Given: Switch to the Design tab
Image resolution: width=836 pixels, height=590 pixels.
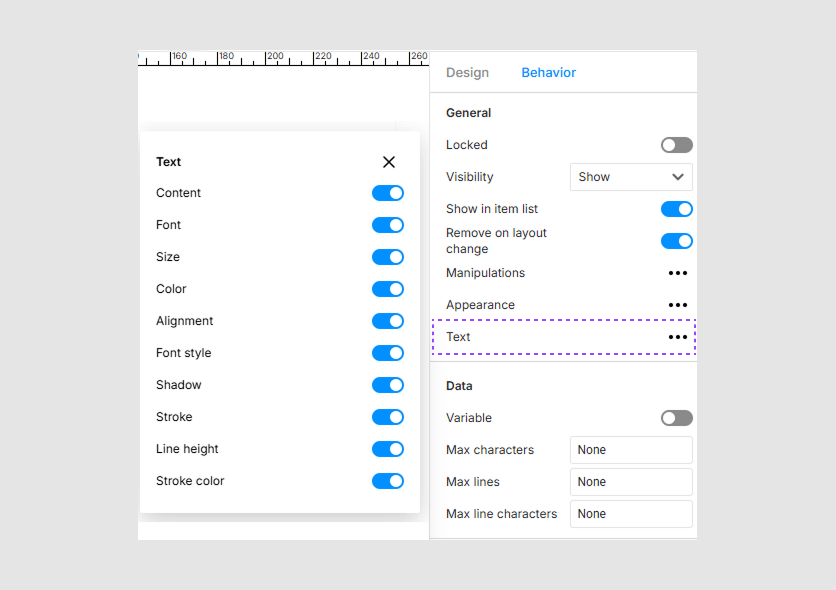Looking at the screenshot, I should [x=469, y=72].
